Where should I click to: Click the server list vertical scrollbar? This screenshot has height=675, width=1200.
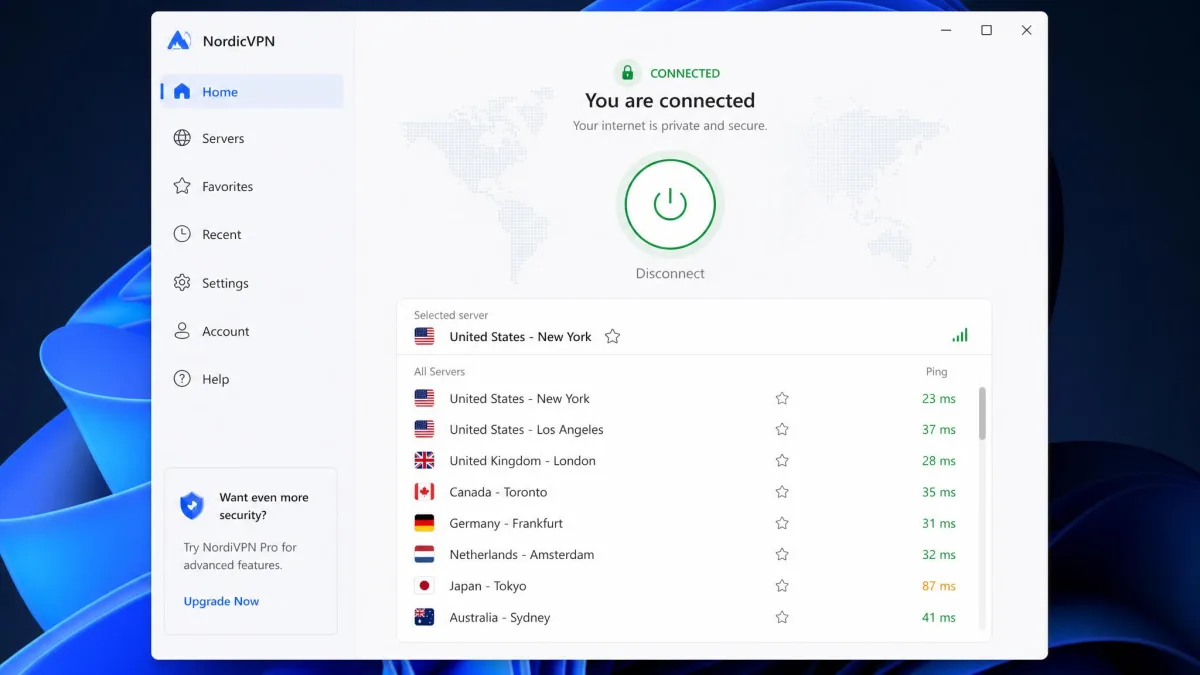tap(982, 413)
